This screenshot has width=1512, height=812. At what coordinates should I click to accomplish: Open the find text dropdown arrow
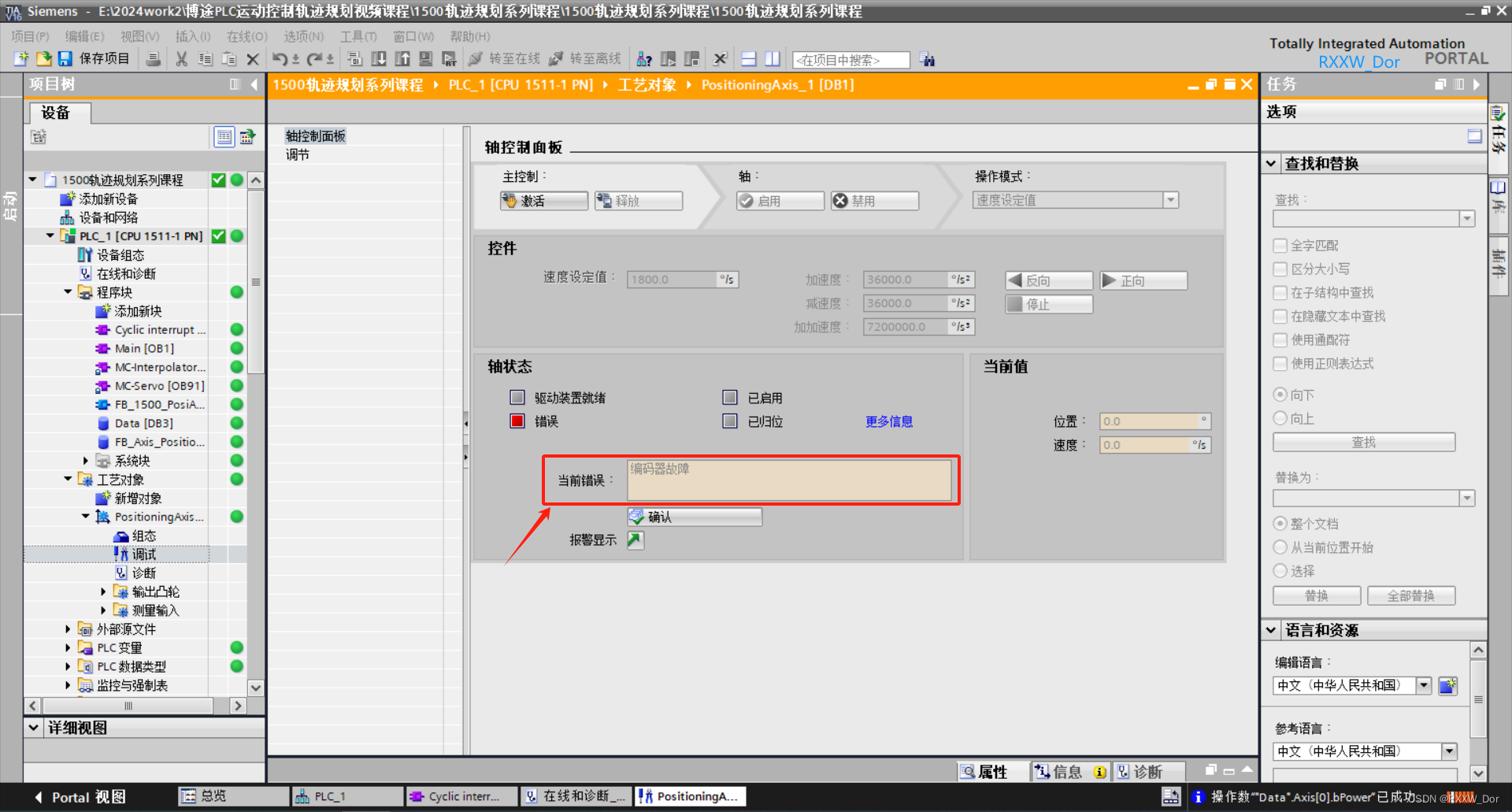tap(1467, 219)
